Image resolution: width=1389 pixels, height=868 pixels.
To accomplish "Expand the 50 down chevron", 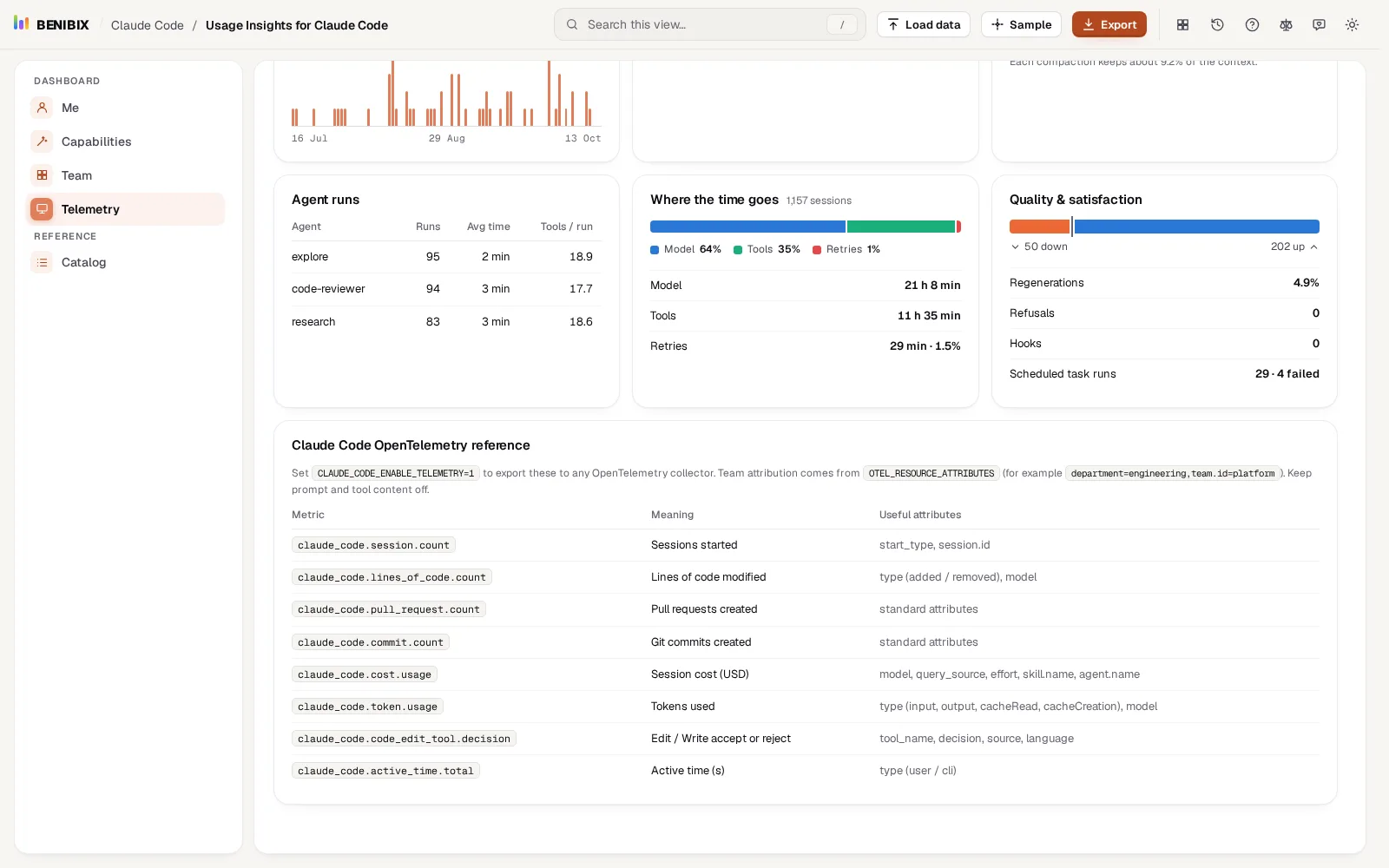I will (1015, 247).
